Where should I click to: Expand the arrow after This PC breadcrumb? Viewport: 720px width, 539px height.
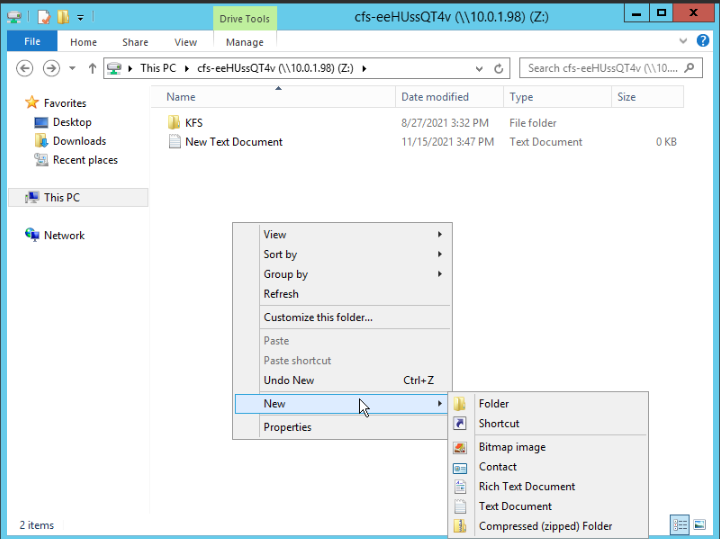click(186, 68)
